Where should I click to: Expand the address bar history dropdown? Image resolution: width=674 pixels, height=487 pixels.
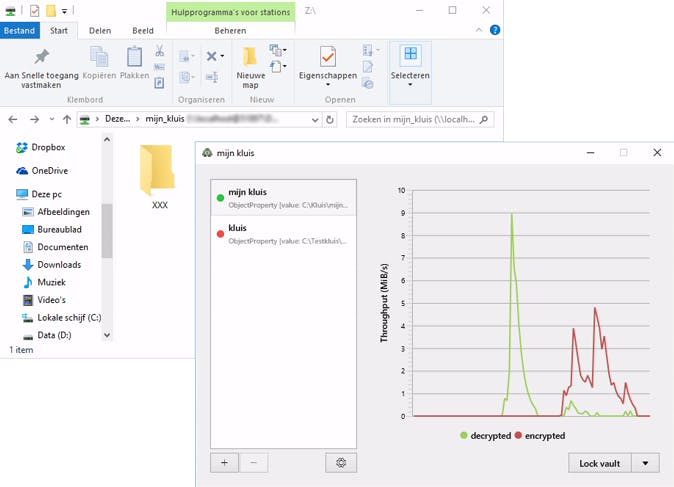pos(315,120)
